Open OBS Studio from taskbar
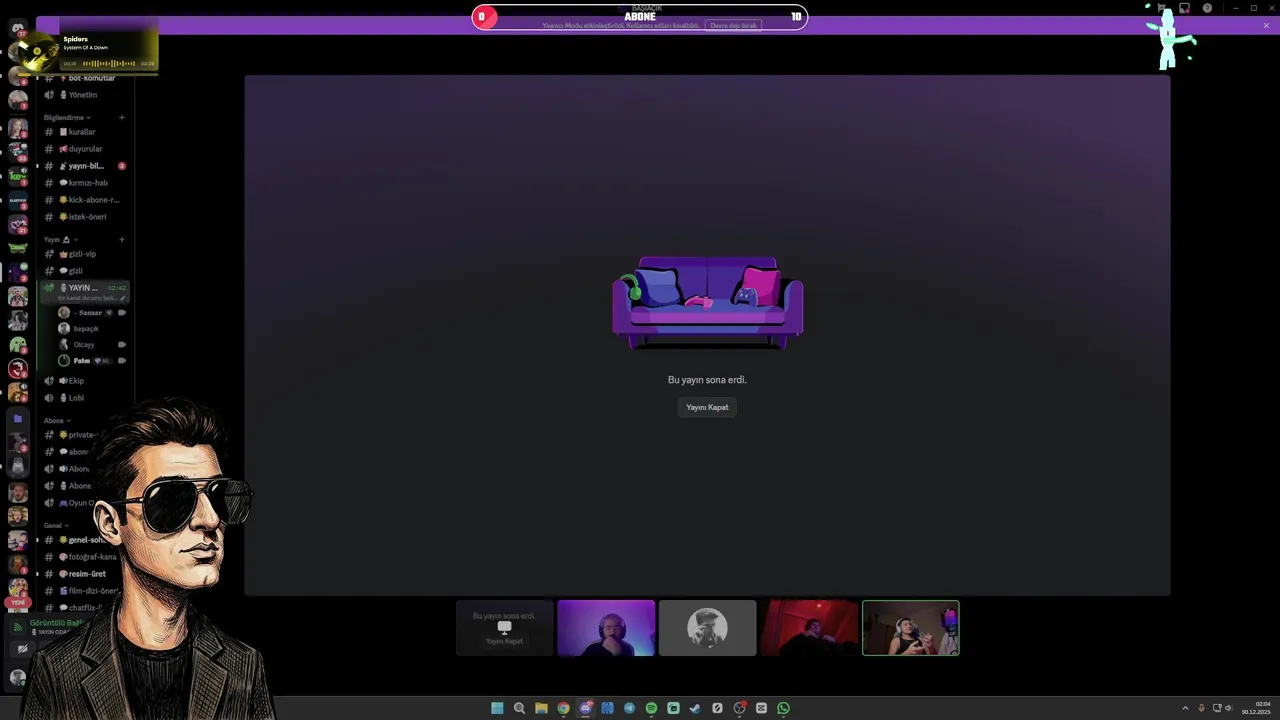The height and width of the screenshot is (720, 1280). [x=739, y=708]
